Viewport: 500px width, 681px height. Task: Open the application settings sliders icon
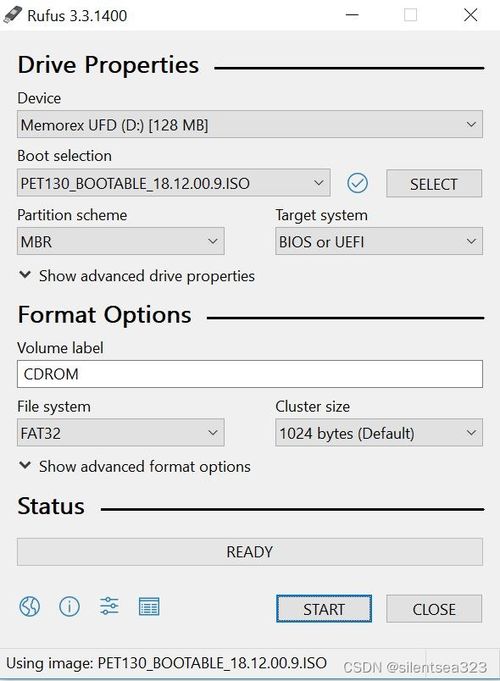pyautogui.click(x=109, y=606)
